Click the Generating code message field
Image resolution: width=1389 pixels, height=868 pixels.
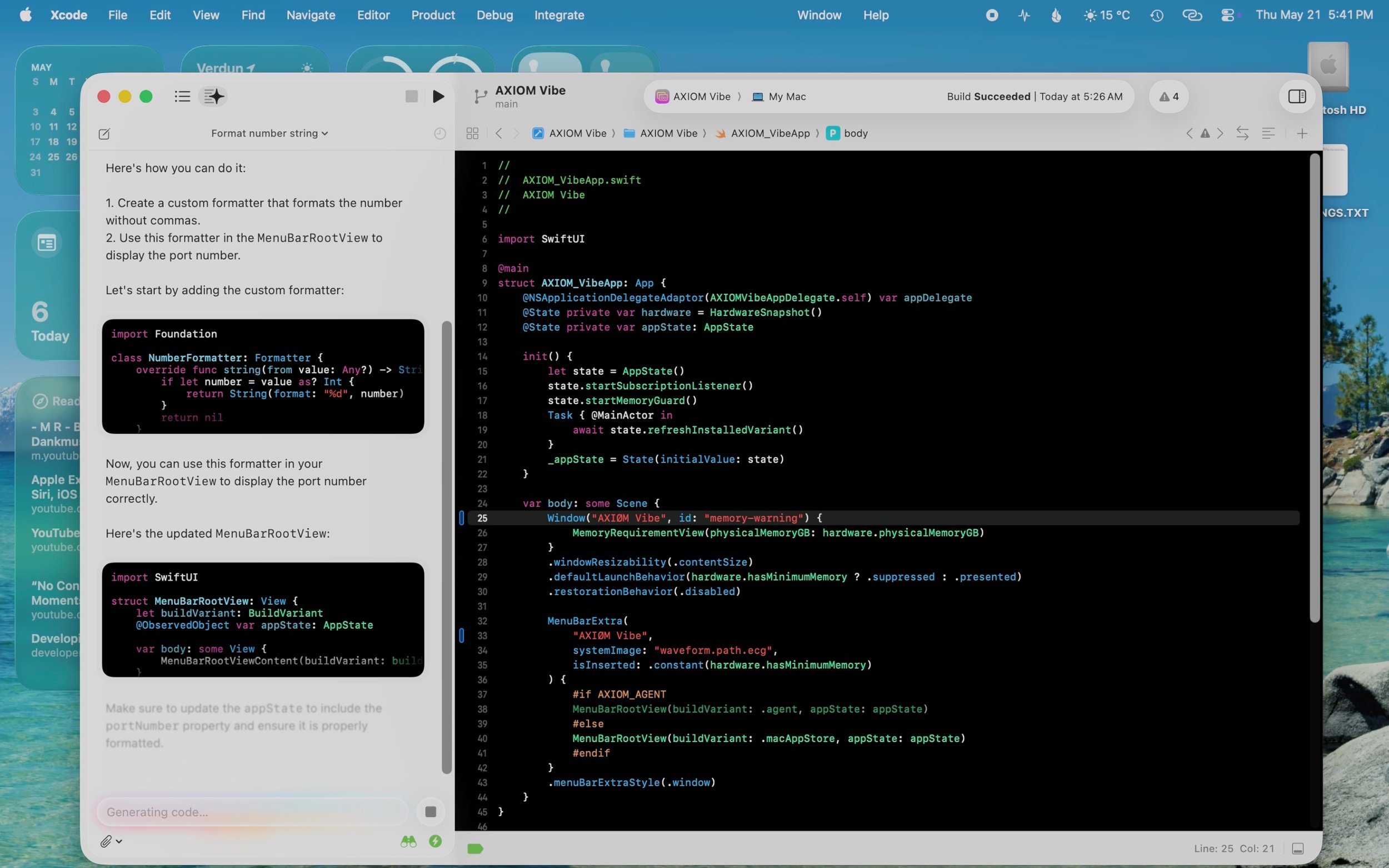[x=252, y=812]
